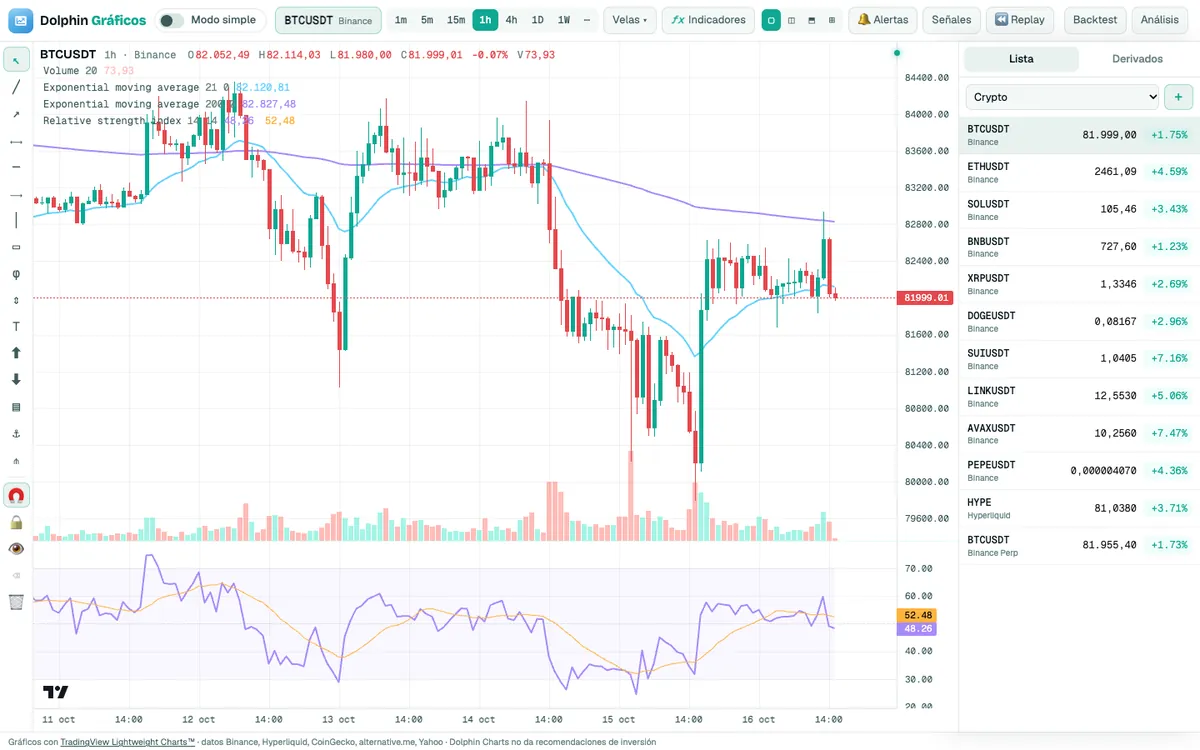Viewport: 1200px width, 750px height.
Task: Switch to the Derivados tab
Action: pos(1137,59)
